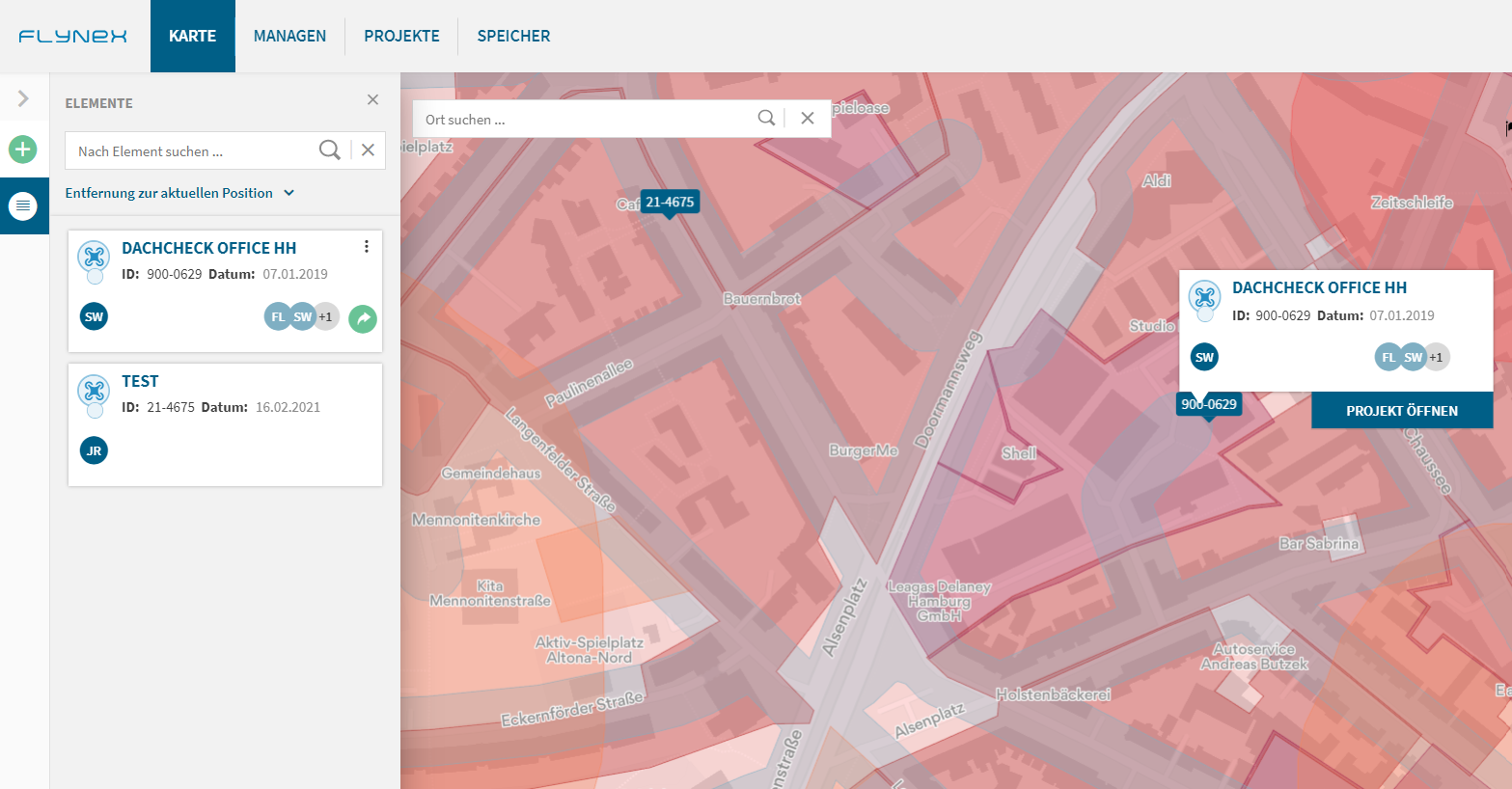Screen dimensions: 1512x789
Task: Close the ELEMENTE panel
Action: click(372, 99)
